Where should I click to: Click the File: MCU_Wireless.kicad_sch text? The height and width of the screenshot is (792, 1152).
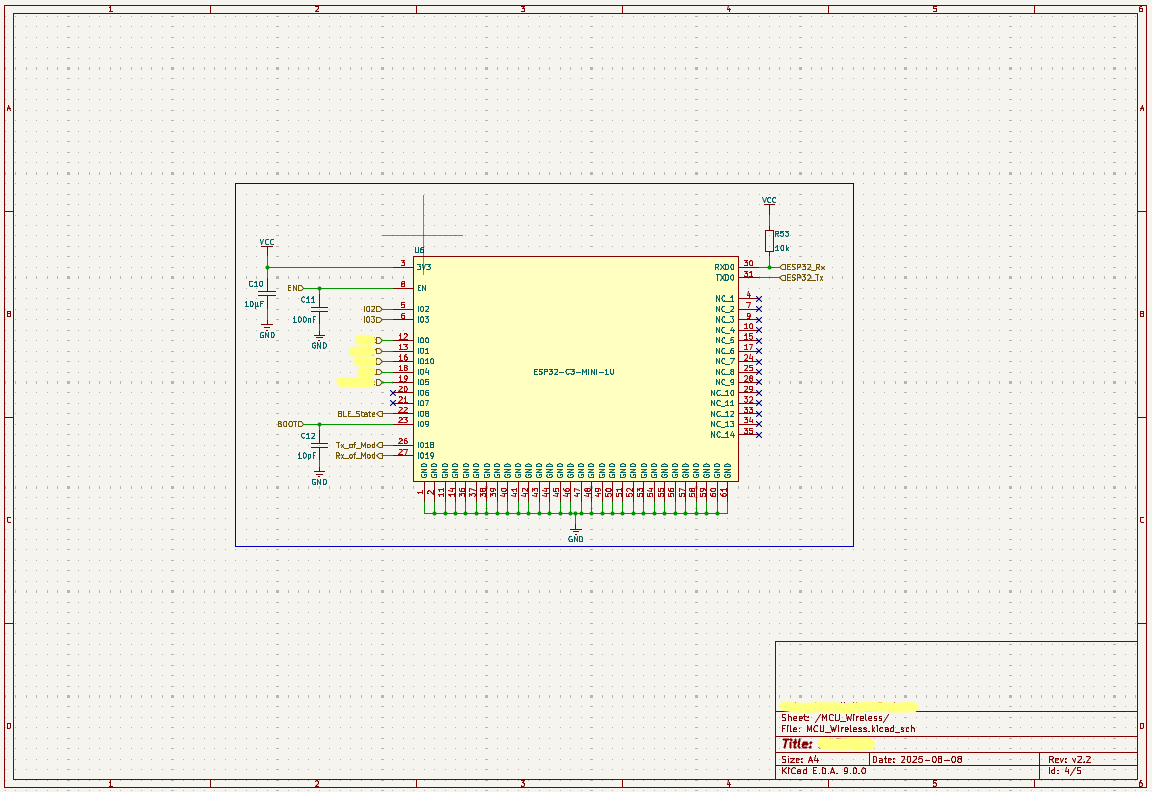click(848, 730)
